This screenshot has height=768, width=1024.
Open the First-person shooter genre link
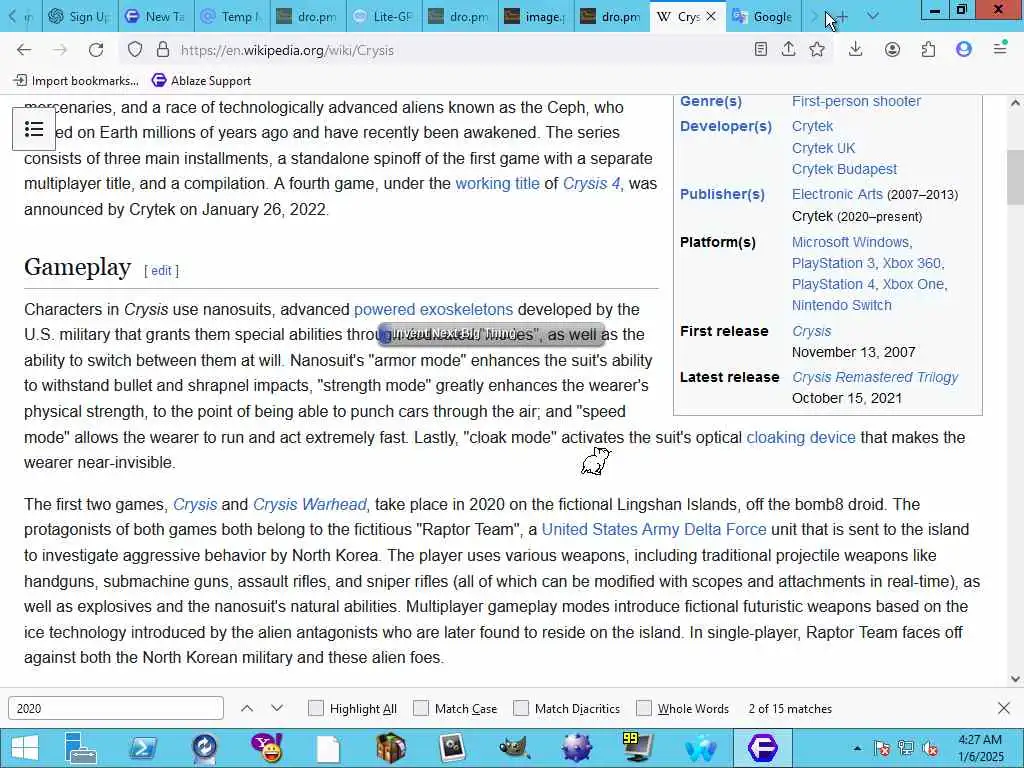856,101
